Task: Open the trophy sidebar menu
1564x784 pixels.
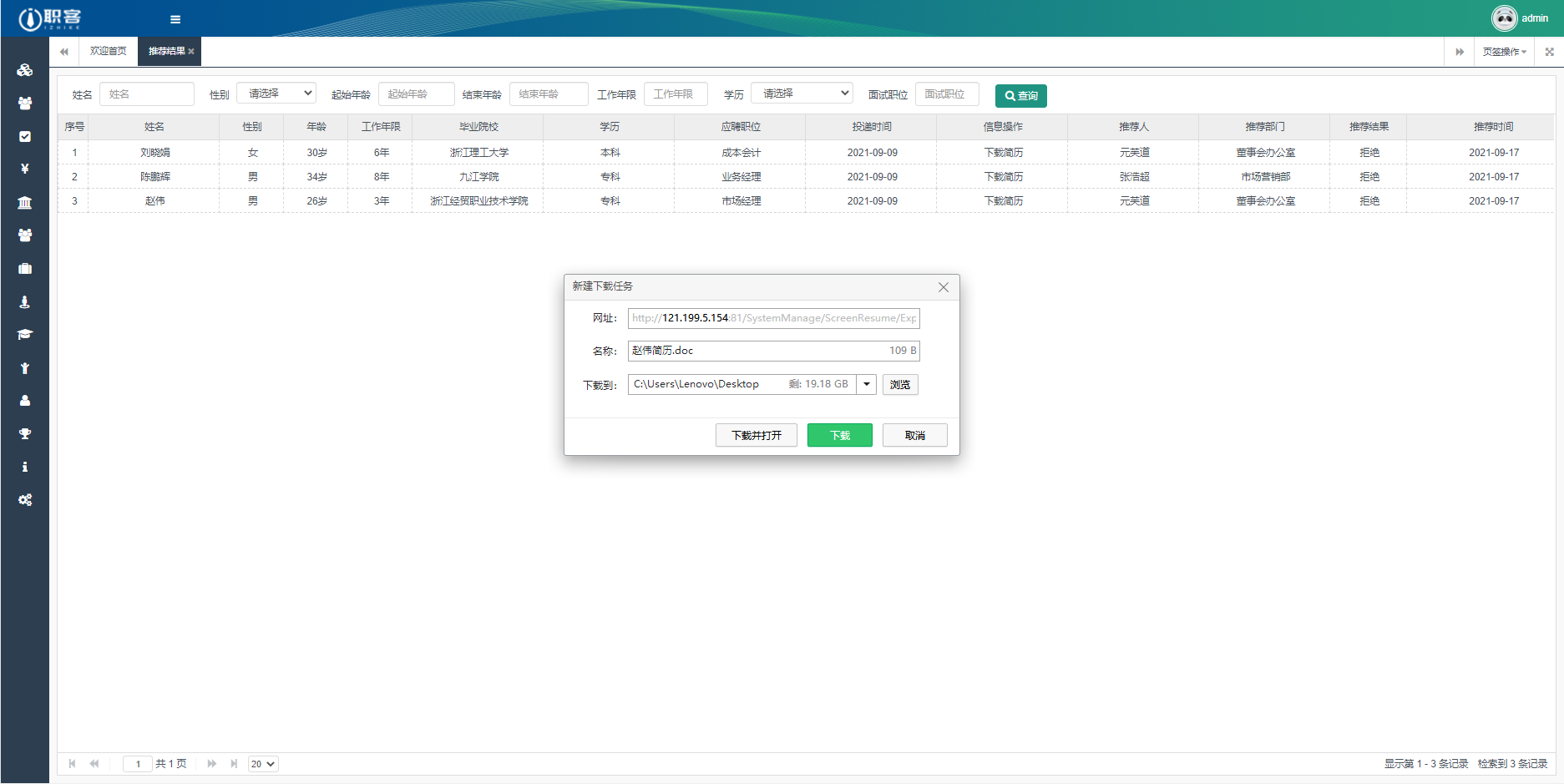Action: (25, 433)
